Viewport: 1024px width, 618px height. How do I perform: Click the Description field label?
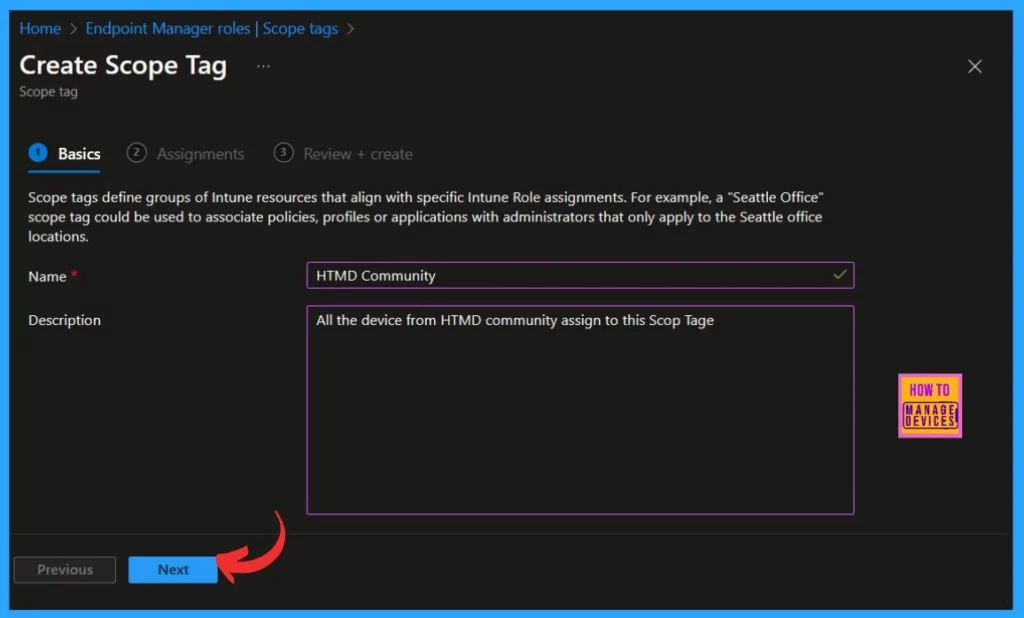point(65,320)
